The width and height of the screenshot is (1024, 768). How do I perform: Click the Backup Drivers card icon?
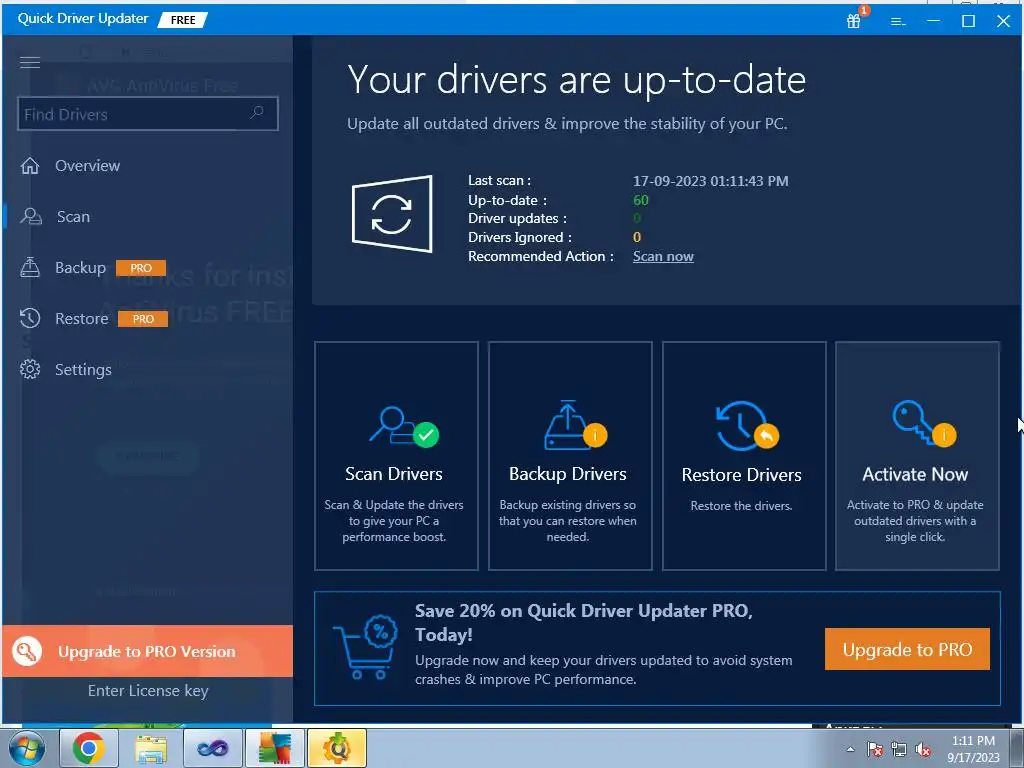pos(575,424)
